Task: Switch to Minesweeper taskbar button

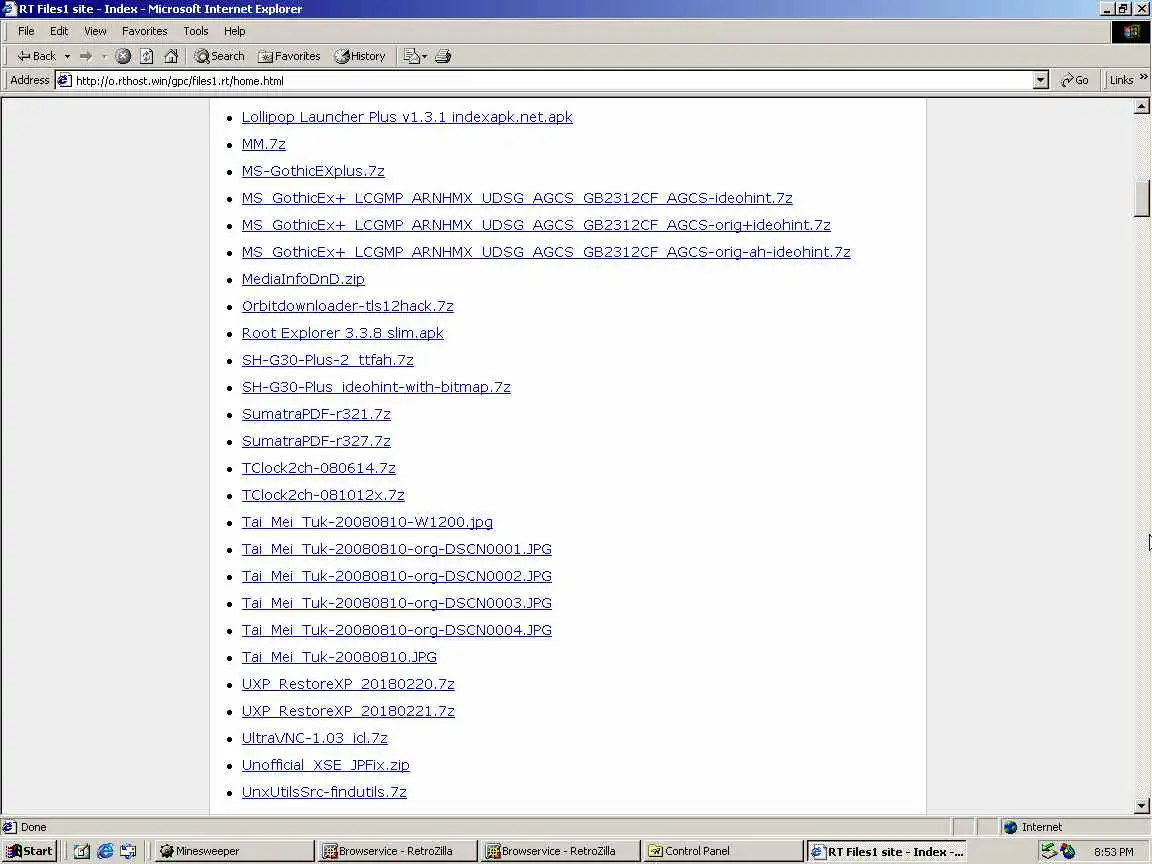Action: (x=234, y=851)
